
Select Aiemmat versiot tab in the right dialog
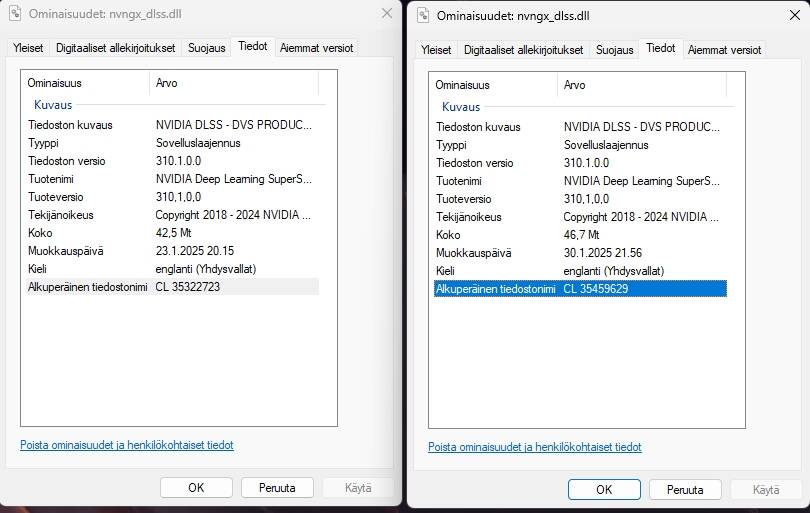pos(725,50)
